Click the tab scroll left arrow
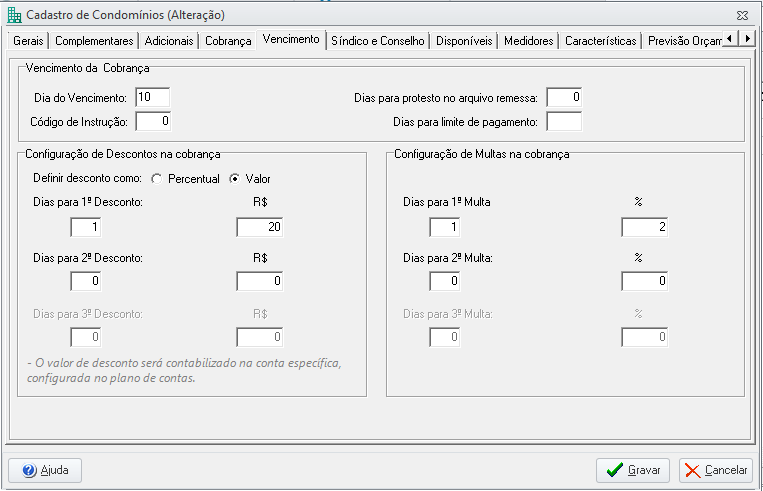 tap(729, 38)
